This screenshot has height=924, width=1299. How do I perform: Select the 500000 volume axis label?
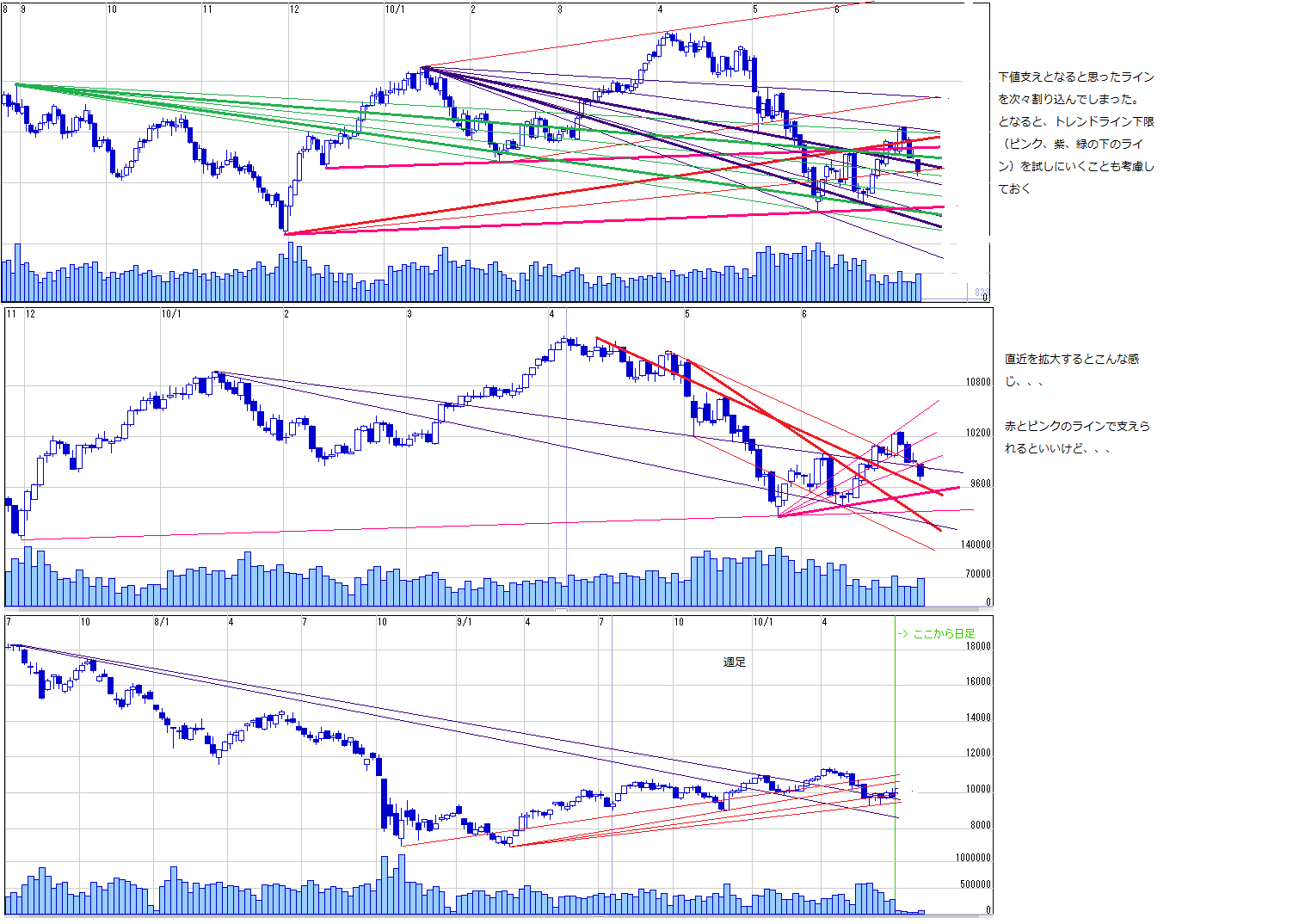click(976, 884)
